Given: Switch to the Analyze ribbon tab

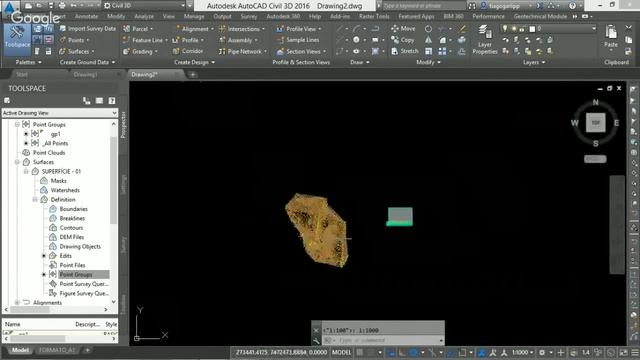Looking at the screenshot, I should 144,16.
